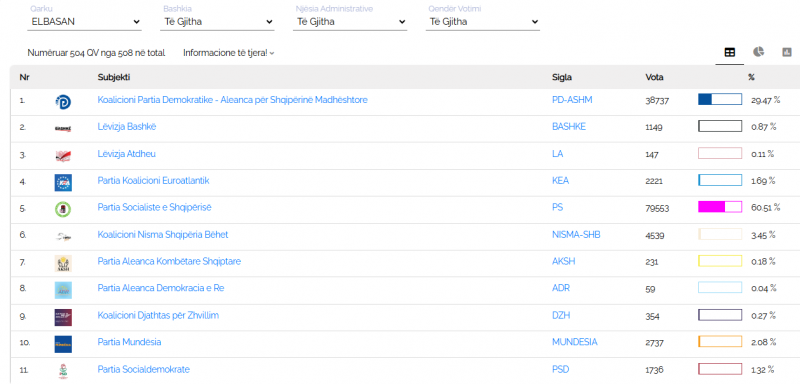Click the magenta PS percentage bar
Screen dimensions: 800x384
[x=720, y=207]
